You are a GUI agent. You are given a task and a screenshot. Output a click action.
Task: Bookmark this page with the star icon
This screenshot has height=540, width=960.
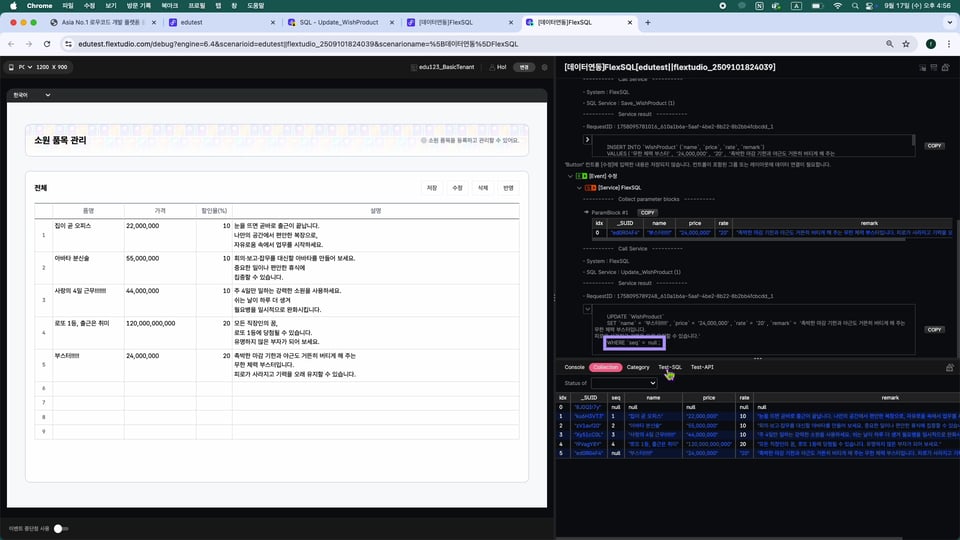click(x=906, y=44)
